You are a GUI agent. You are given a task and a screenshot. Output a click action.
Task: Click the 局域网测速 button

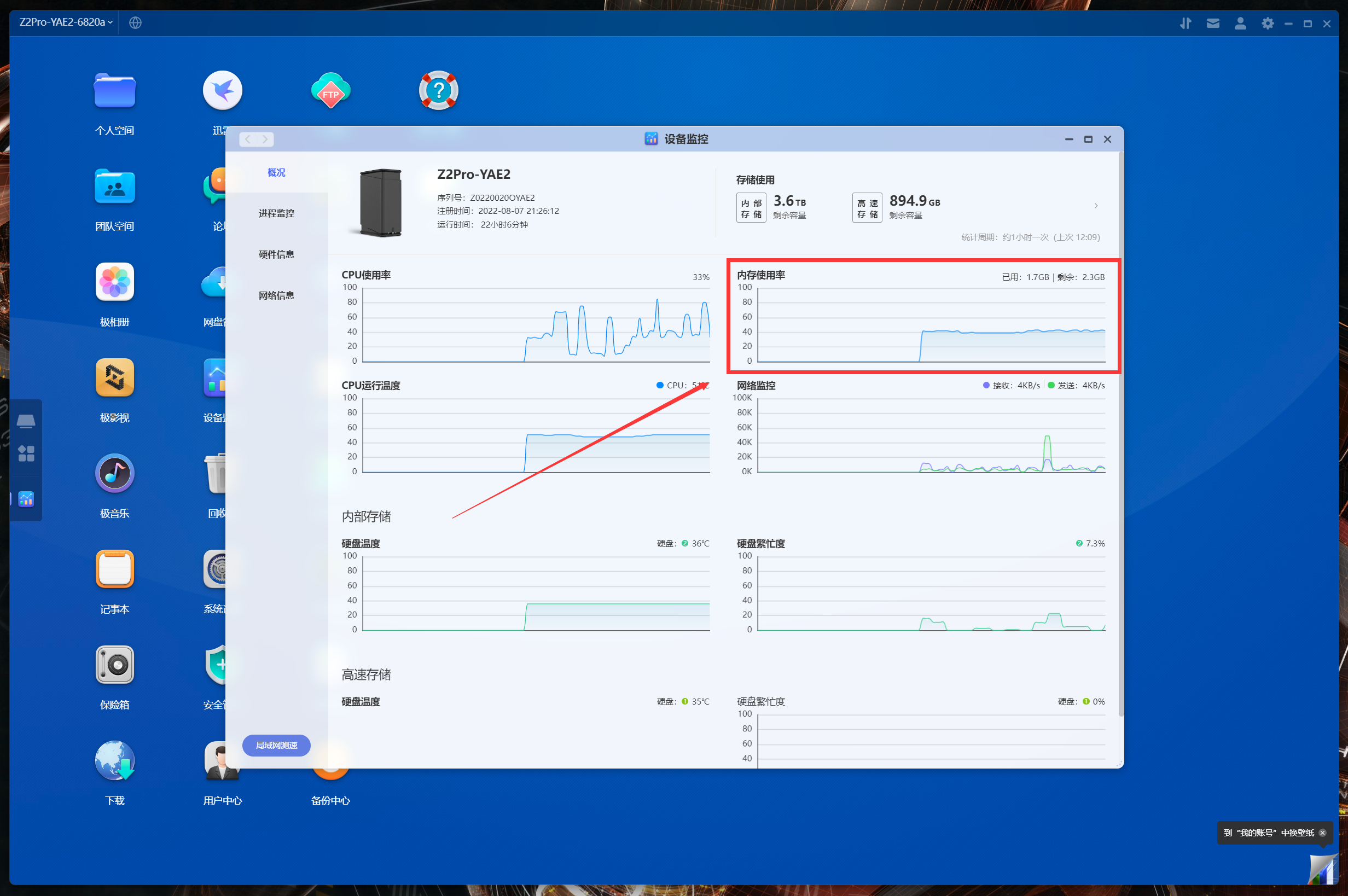[x=276, y=745]
